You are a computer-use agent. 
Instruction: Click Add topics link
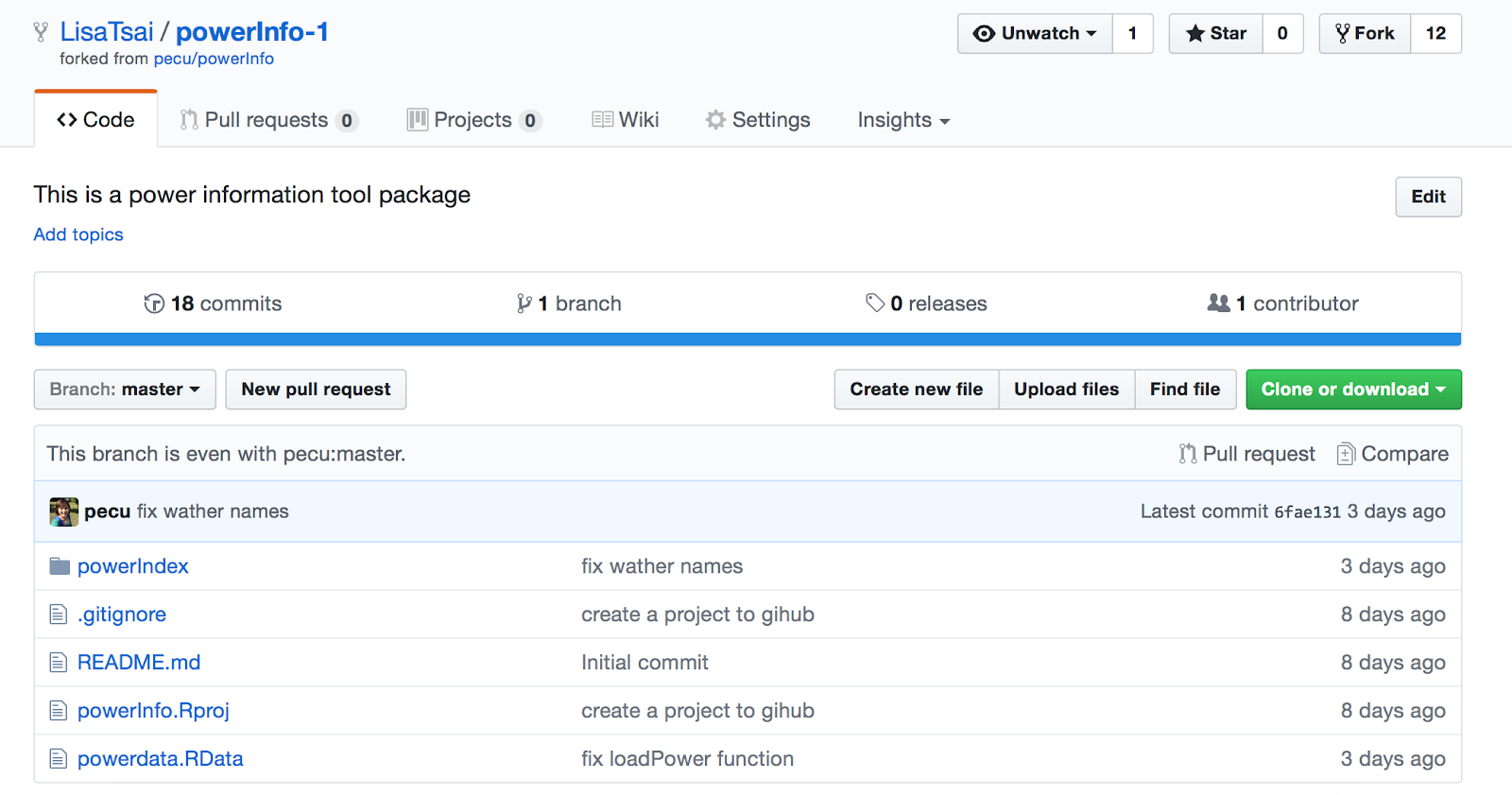[78, 234]
